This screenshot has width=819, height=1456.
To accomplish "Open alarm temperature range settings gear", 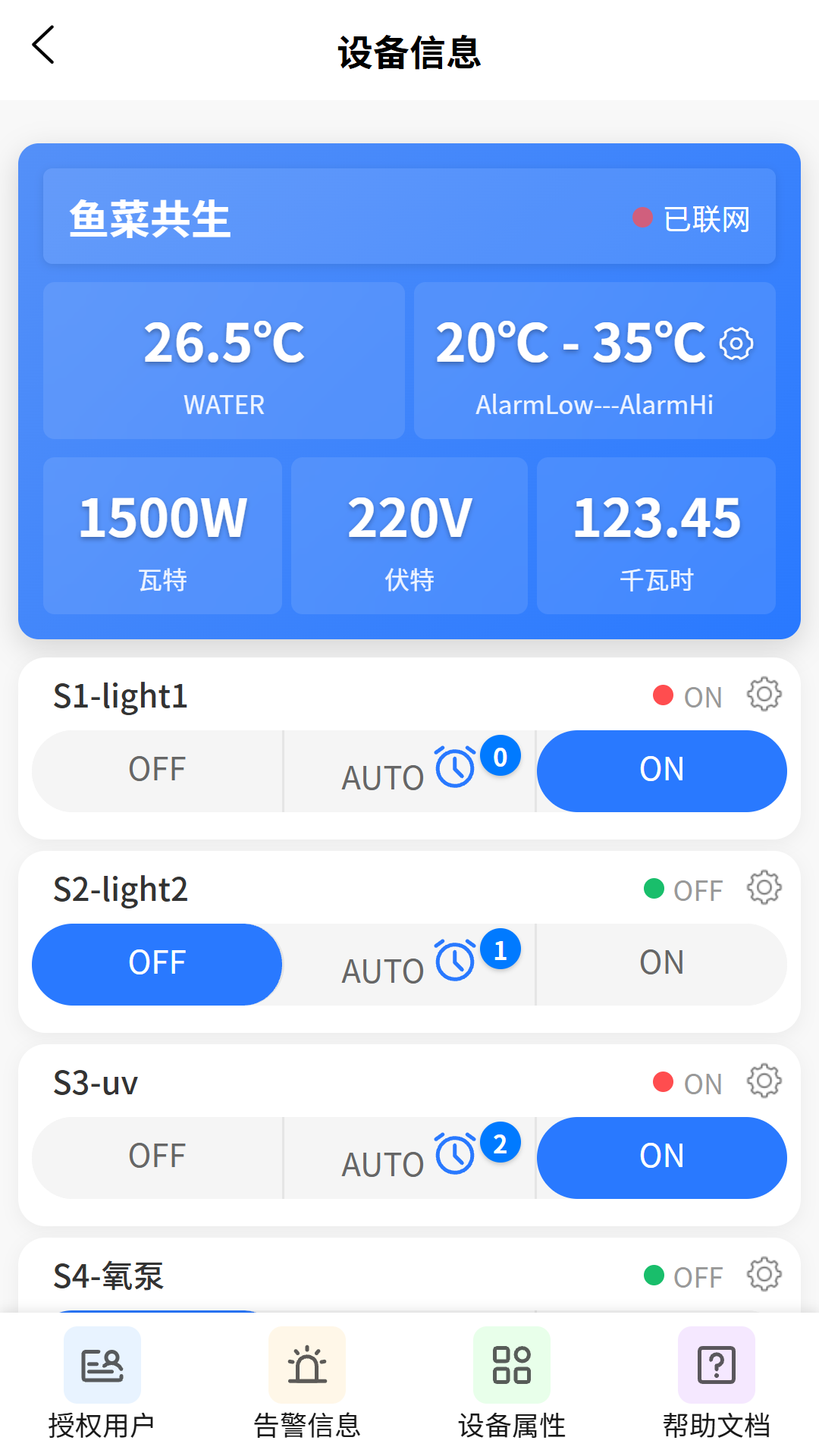I will click(736, 344).
